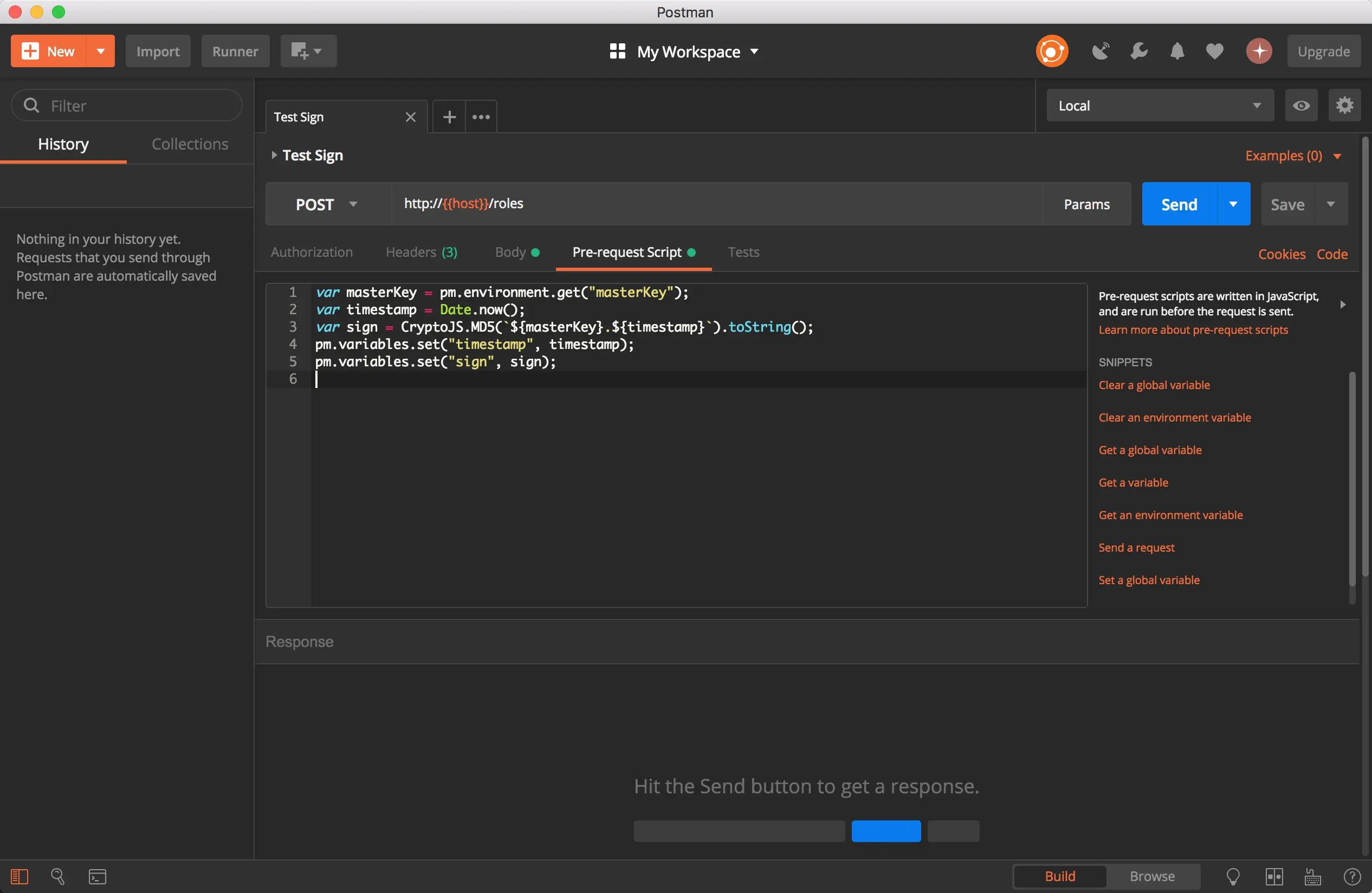Switch to Browse mode
The height and width of the screenshot is (893, 1372).
pos(1152,876)
